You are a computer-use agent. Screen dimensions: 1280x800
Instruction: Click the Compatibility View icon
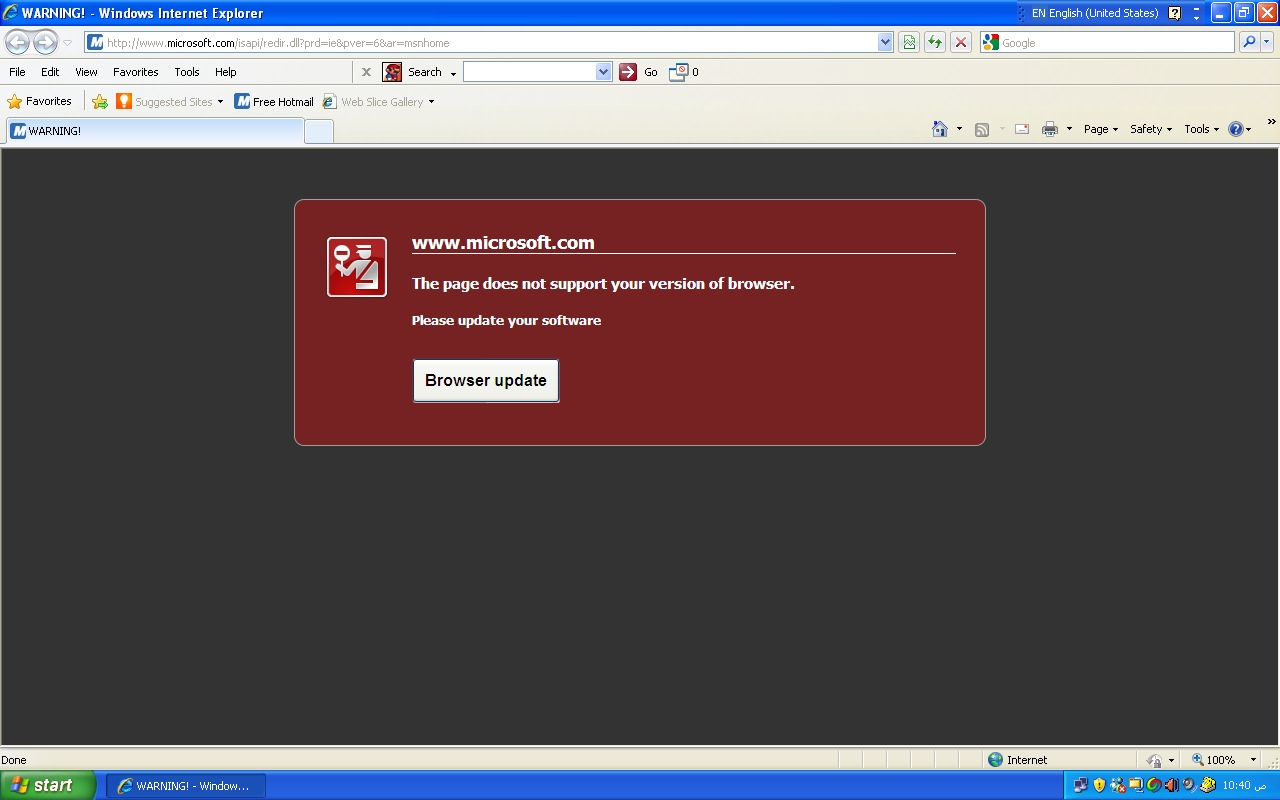[x=909, y=42]
